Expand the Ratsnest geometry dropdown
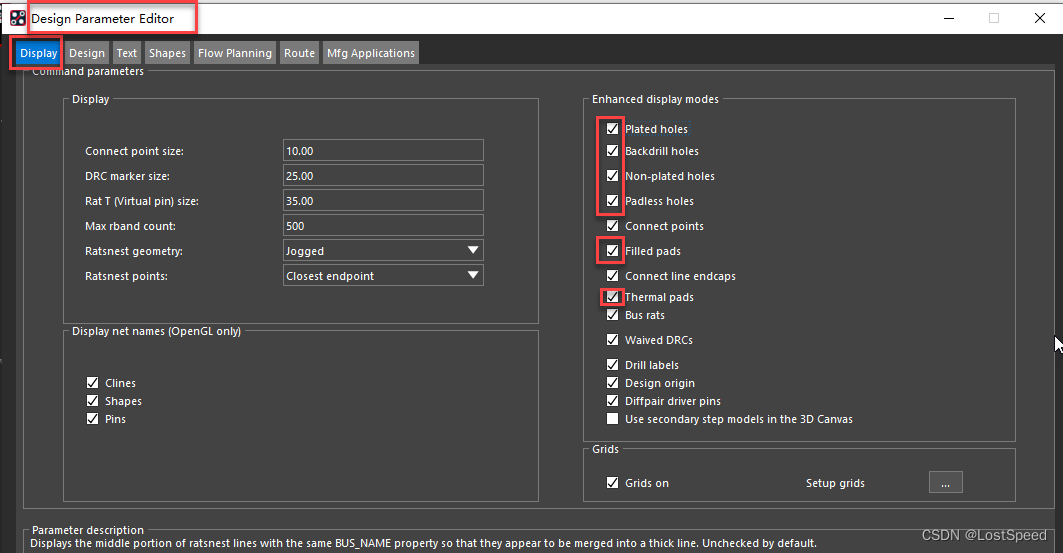Viewport: 1063px width, 553px height. coord(473,251)
